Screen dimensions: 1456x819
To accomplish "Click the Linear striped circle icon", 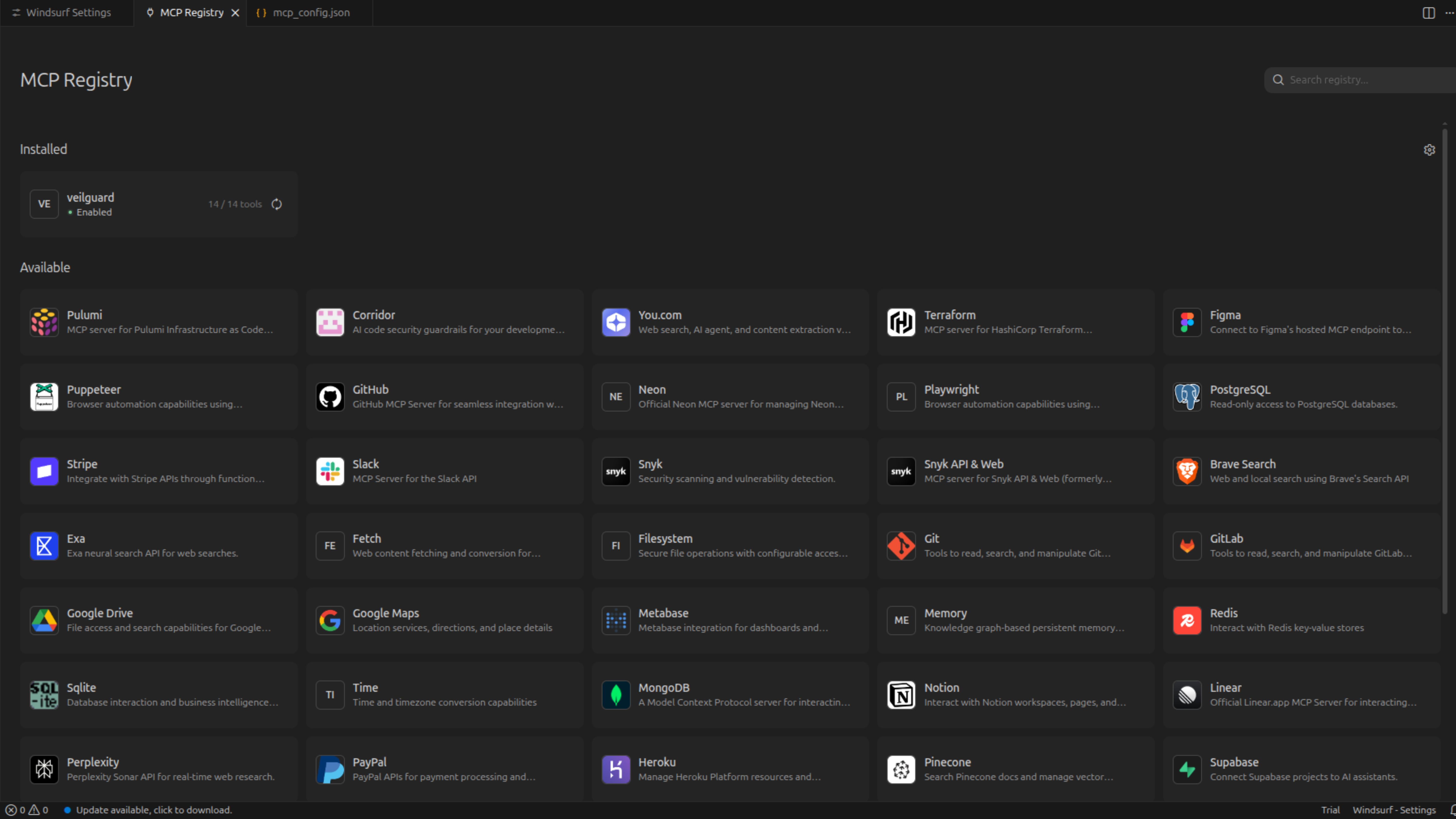I will pyautogui.click(x=1187, y=695).
